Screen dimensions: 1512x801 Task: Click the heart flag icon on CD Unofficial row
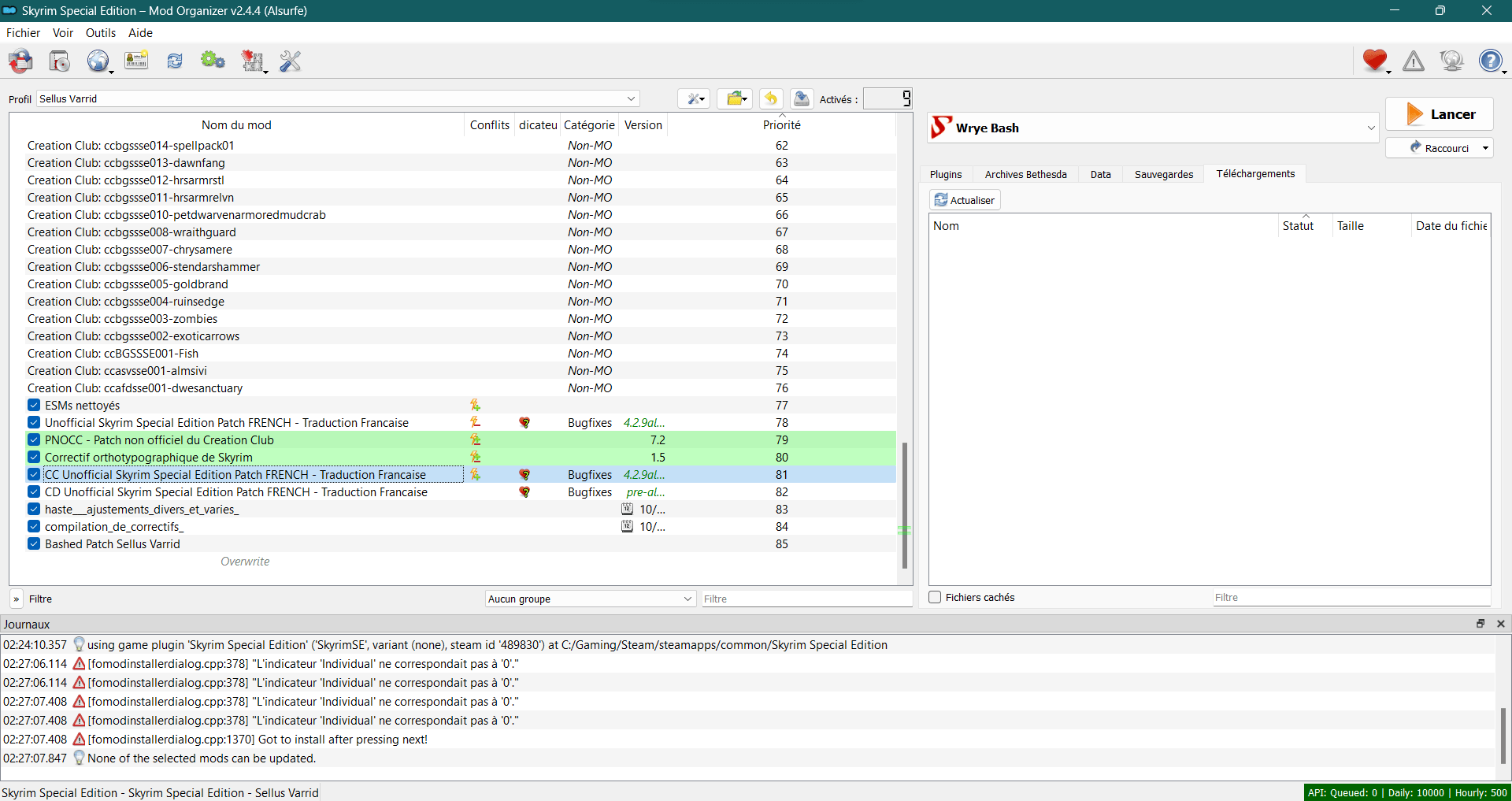click(x=524, y=492)
